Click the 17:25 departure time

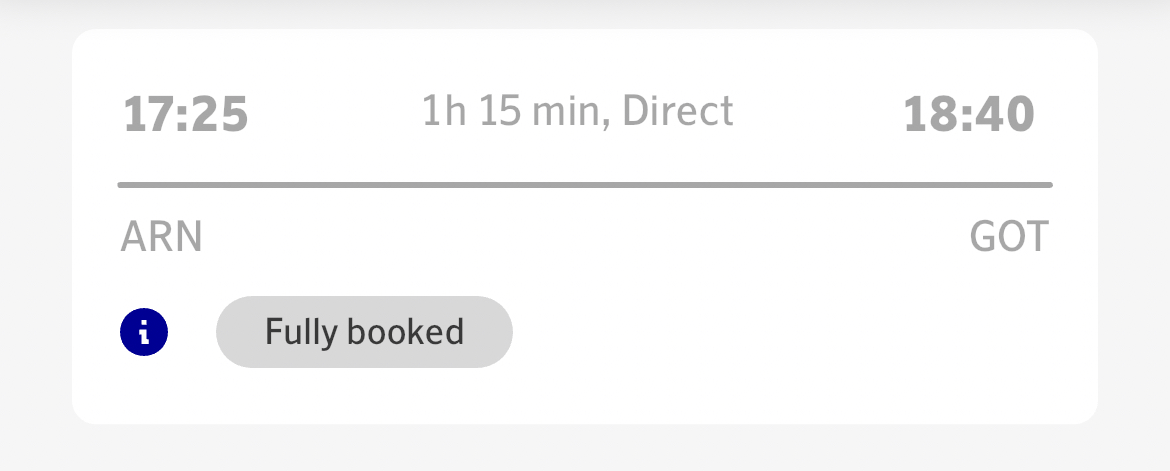coord(185,115)
